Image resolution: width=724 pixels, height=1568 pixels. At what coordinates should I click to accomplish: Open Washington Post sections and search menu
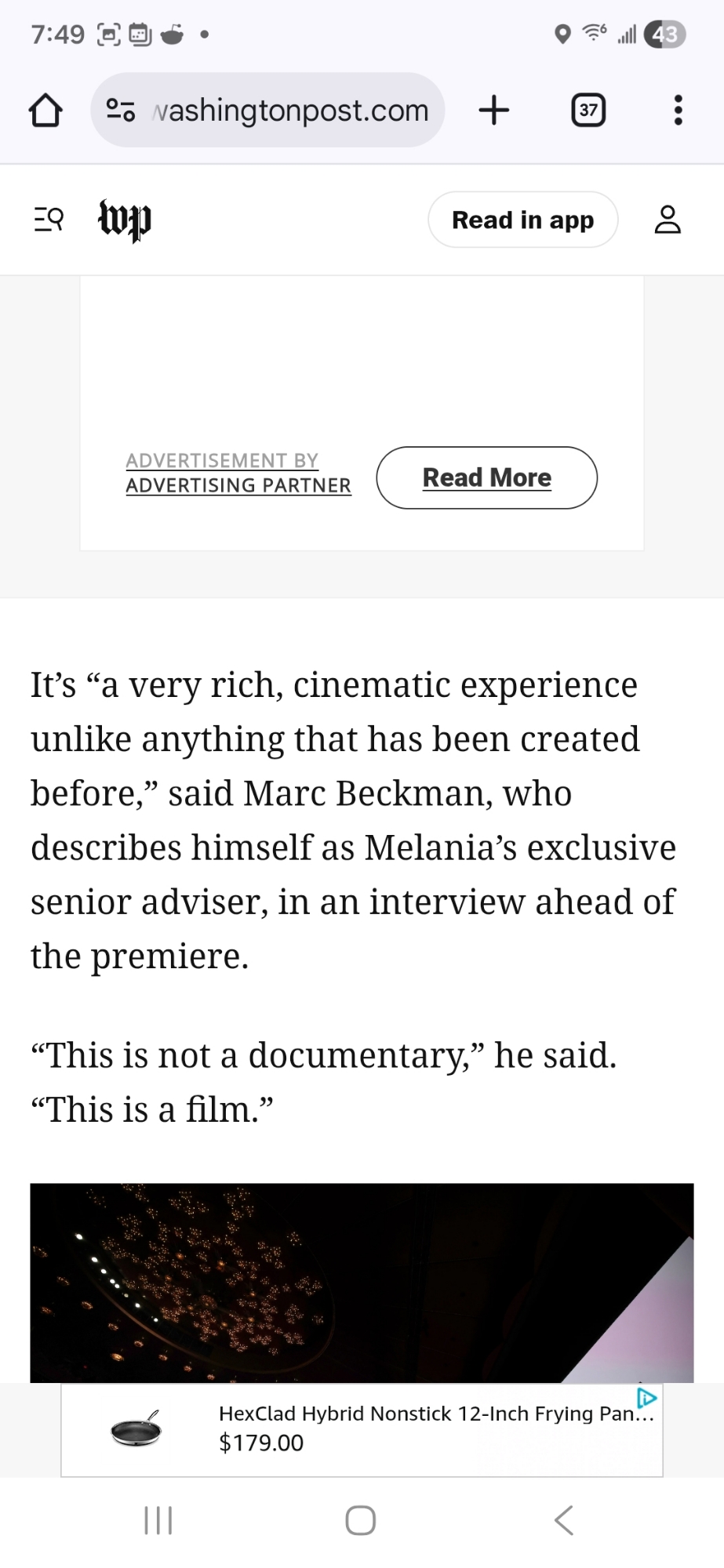click(49, 220)
